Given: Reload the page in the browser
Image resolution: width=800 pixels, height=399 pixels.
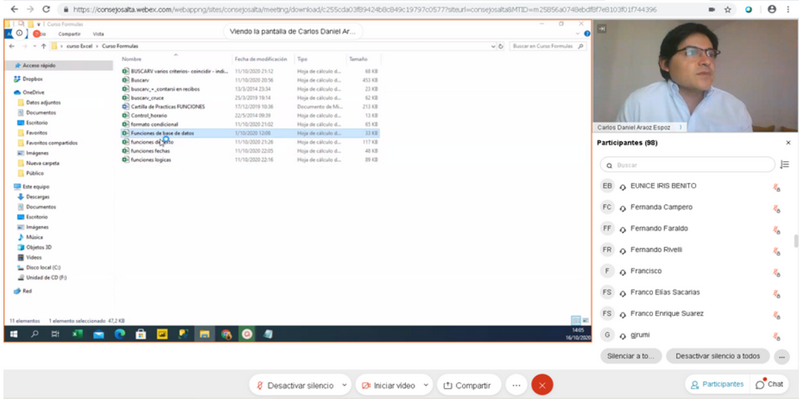Looking at the screenshot, I should 46,9.
